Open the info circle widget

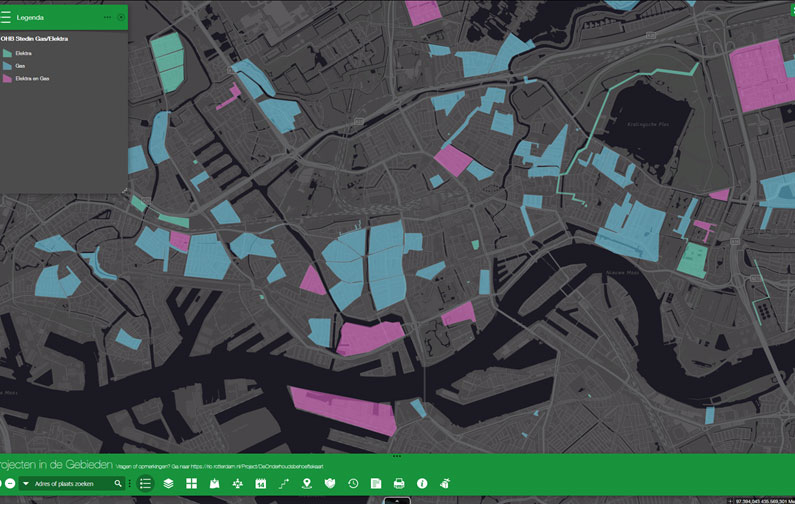[x=422, y=484]
